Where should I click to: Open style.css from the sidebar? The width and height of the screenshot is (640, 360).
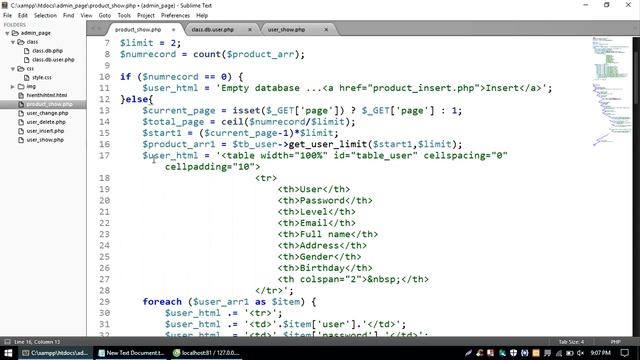point(42,78)
